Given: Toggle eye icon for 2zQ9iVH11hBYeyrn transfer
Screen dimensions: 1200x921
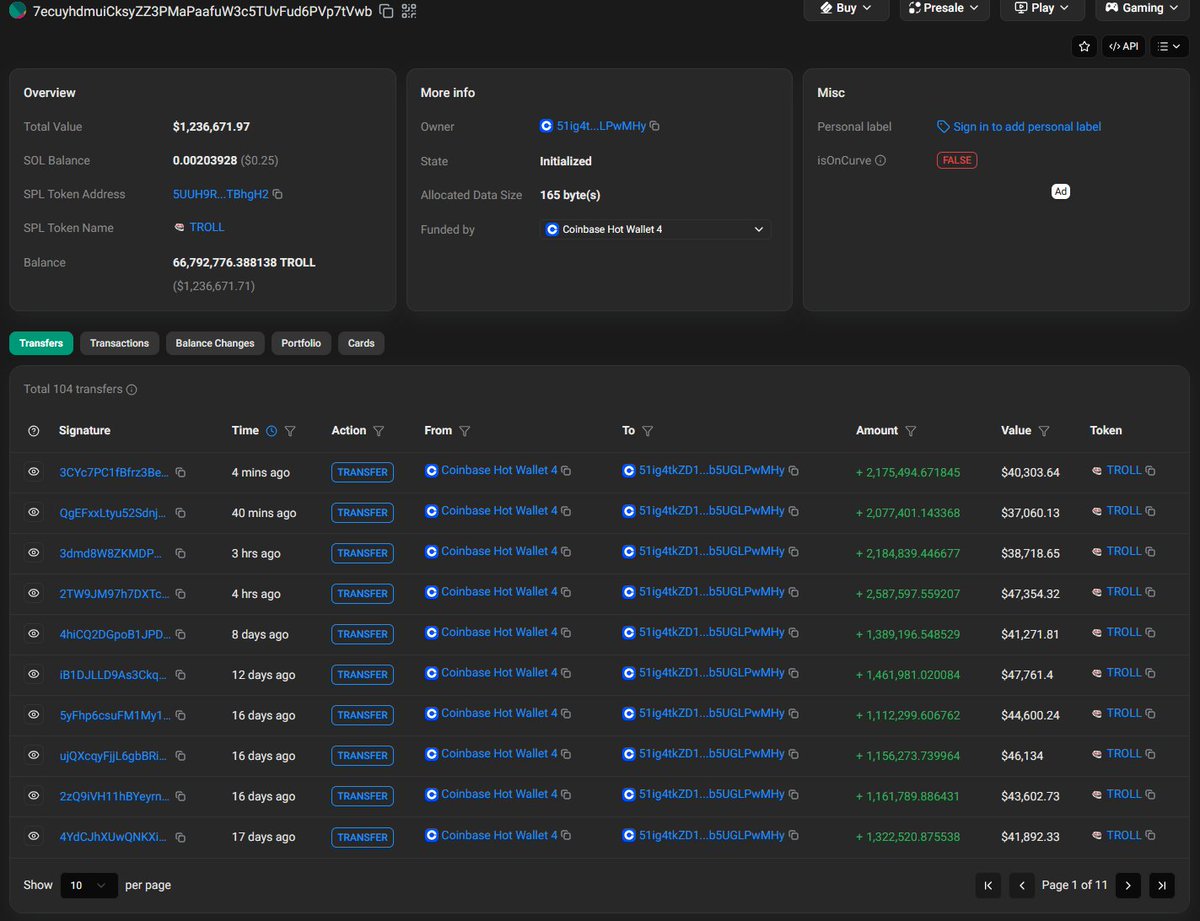Looking at the screenshot, I should click(34, 795).
